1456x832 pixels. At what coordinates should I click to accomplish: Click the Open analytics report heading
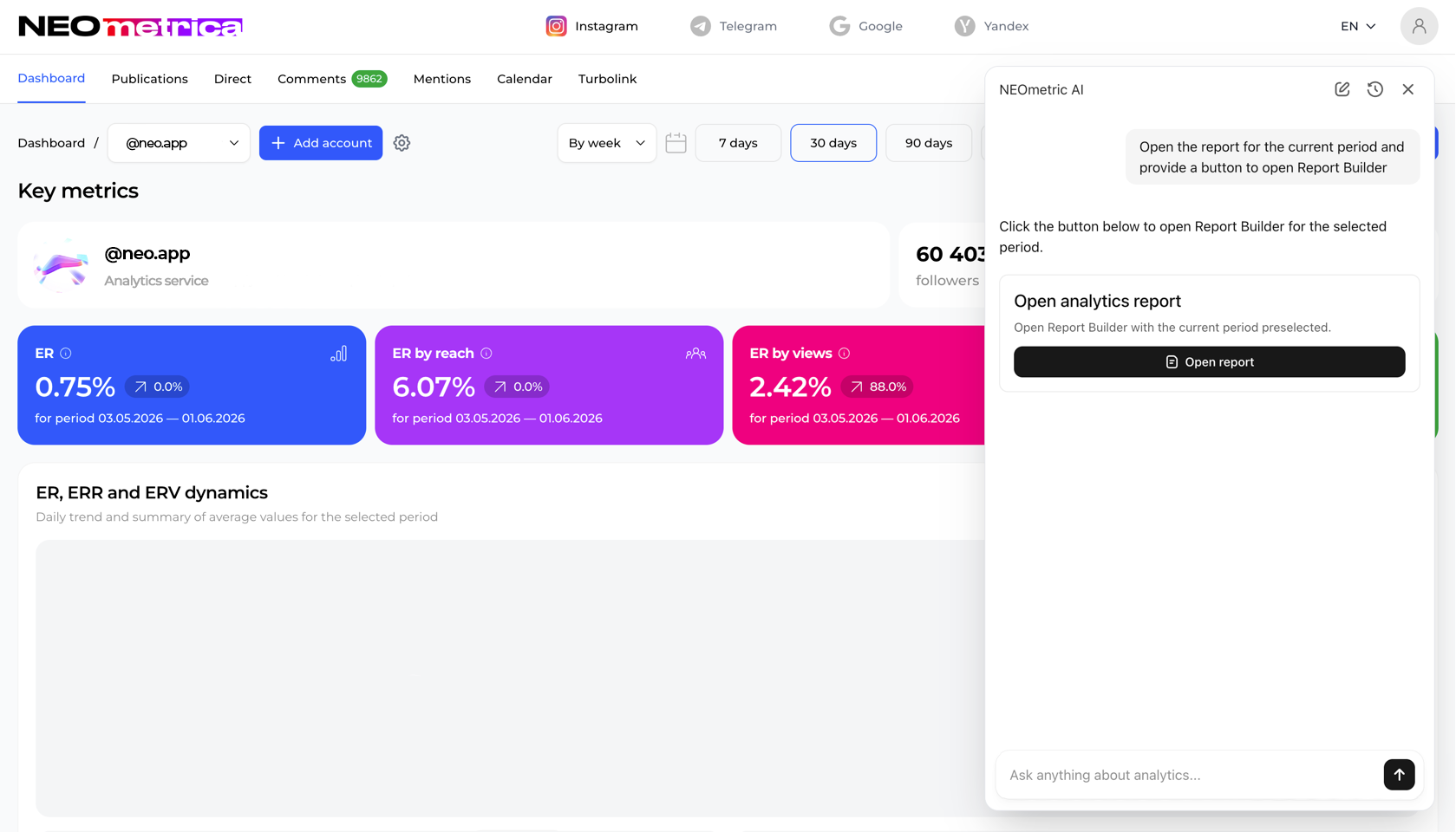pyautogui.click(x=1097, y=301)
